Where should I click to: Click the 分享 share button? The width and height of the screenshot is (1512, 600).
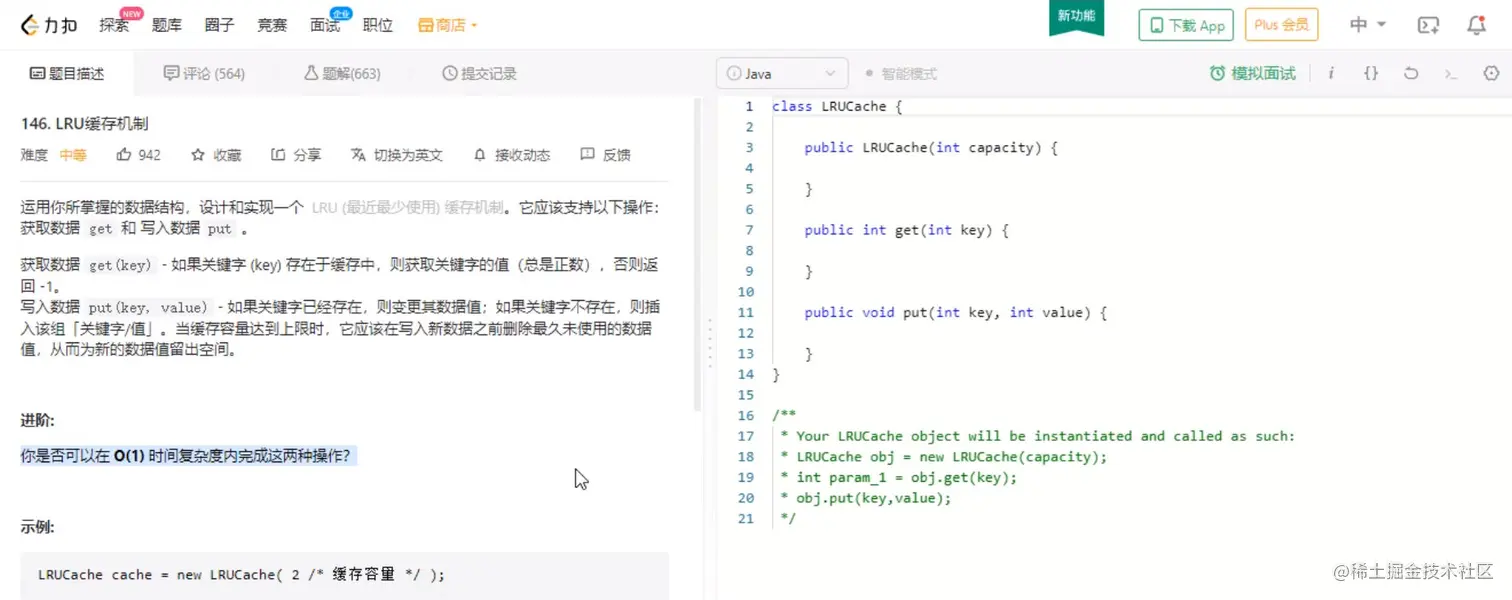pos(296,155)
